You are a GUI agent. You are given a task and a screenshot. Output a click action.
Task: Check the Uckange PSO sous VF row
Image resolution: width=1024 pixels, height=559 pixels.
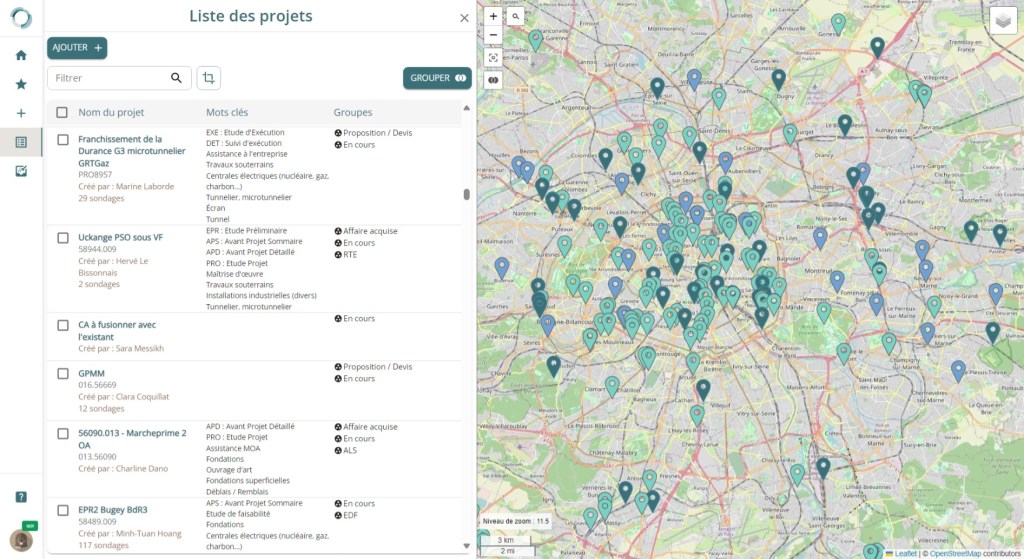[62, 238]
